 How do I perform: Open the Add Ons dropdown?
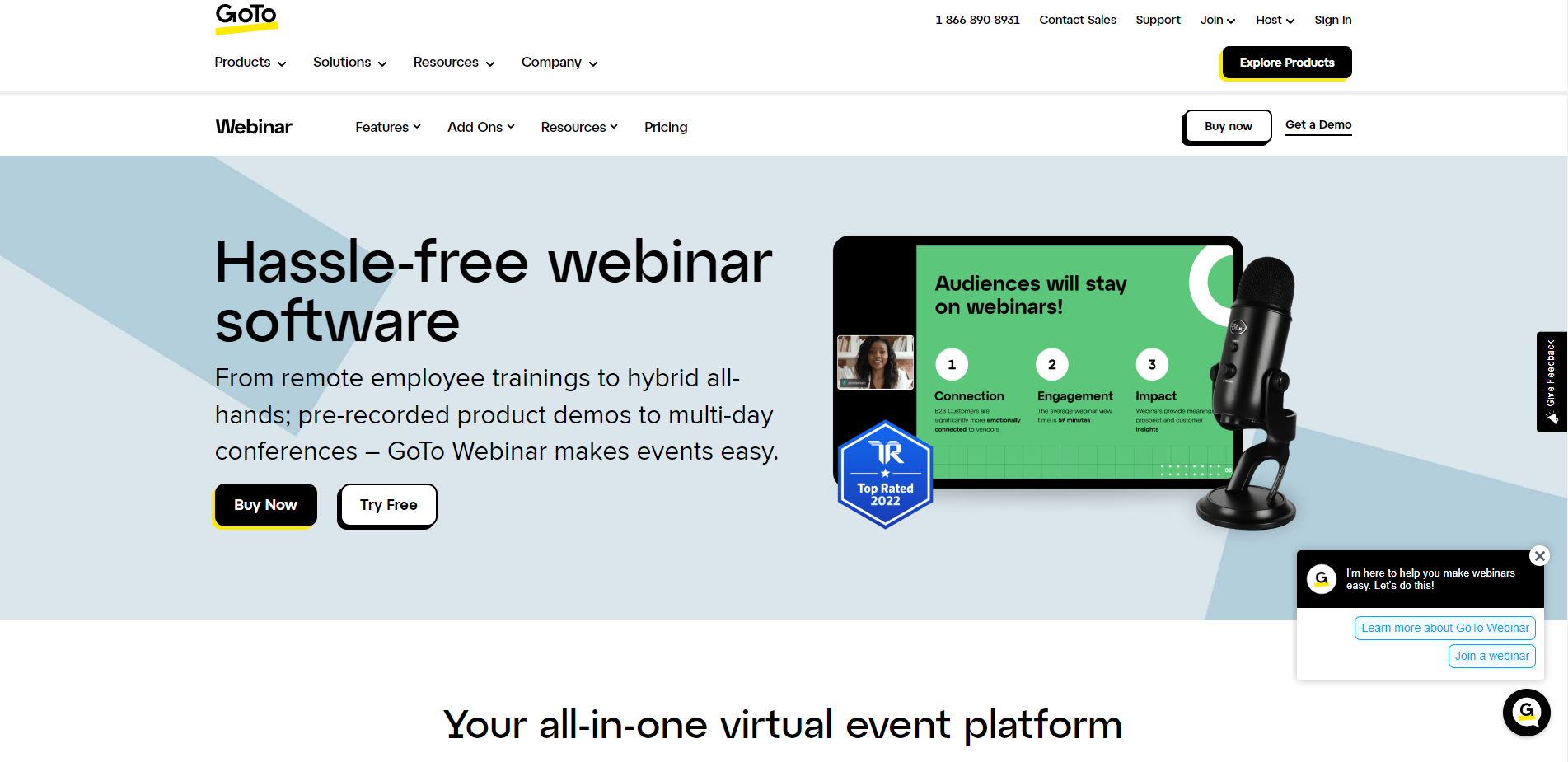480,127
